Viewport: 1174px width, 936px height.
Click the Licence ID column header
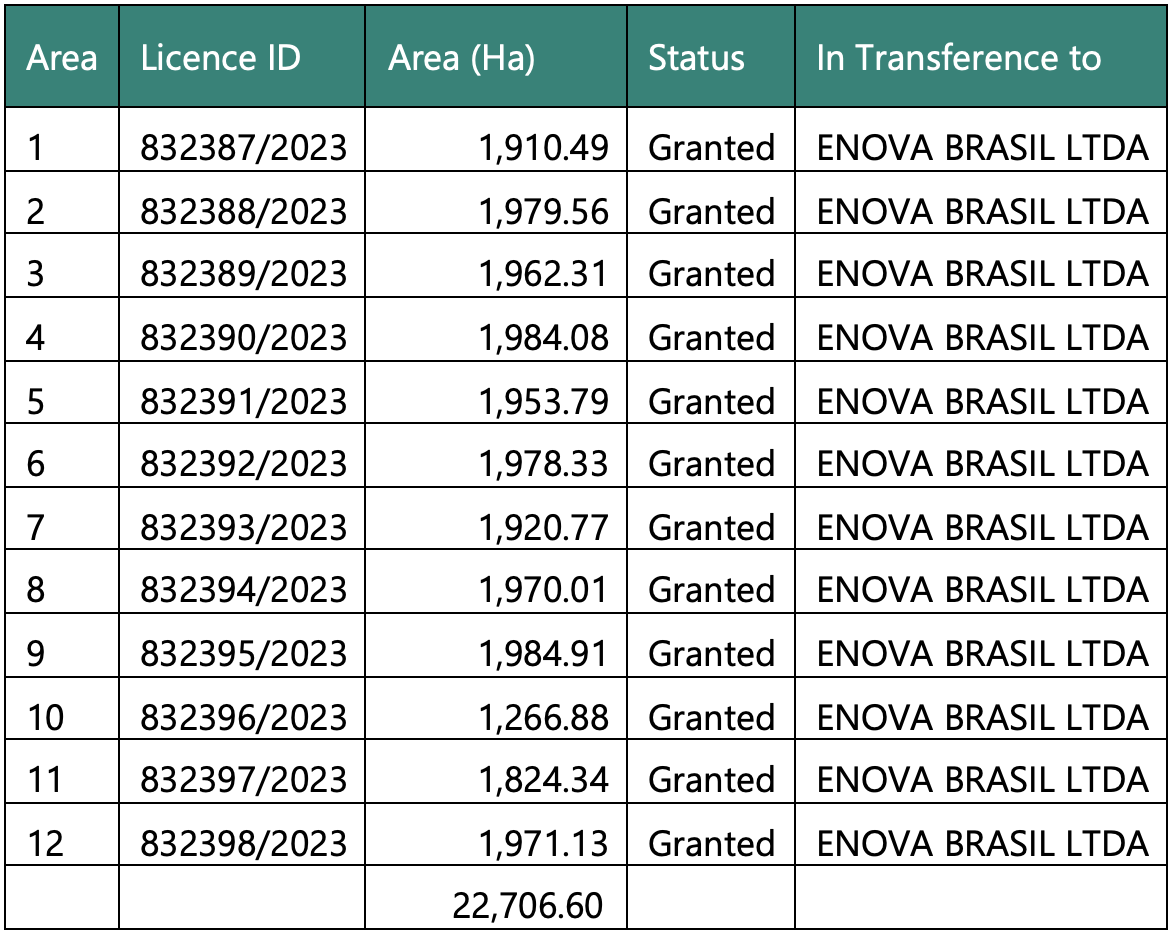[x=220, y=58]
